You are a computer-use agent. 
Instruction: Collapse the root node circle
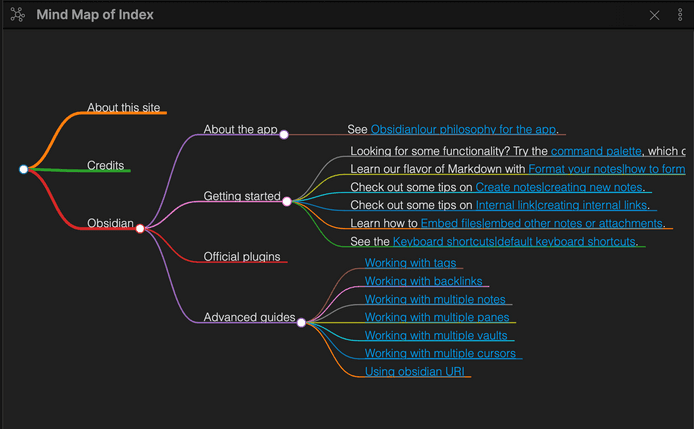(x=24, y=169)
